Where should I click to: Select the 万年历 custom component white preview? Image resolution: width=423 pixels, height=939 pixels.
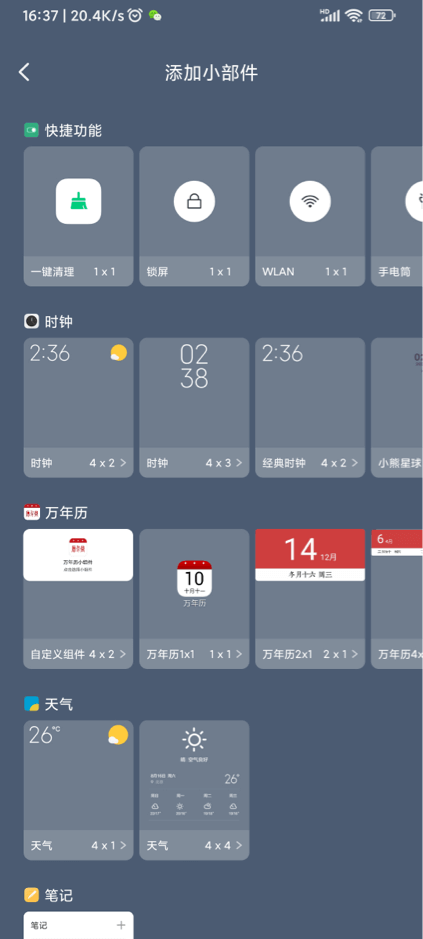coord(78,555)
